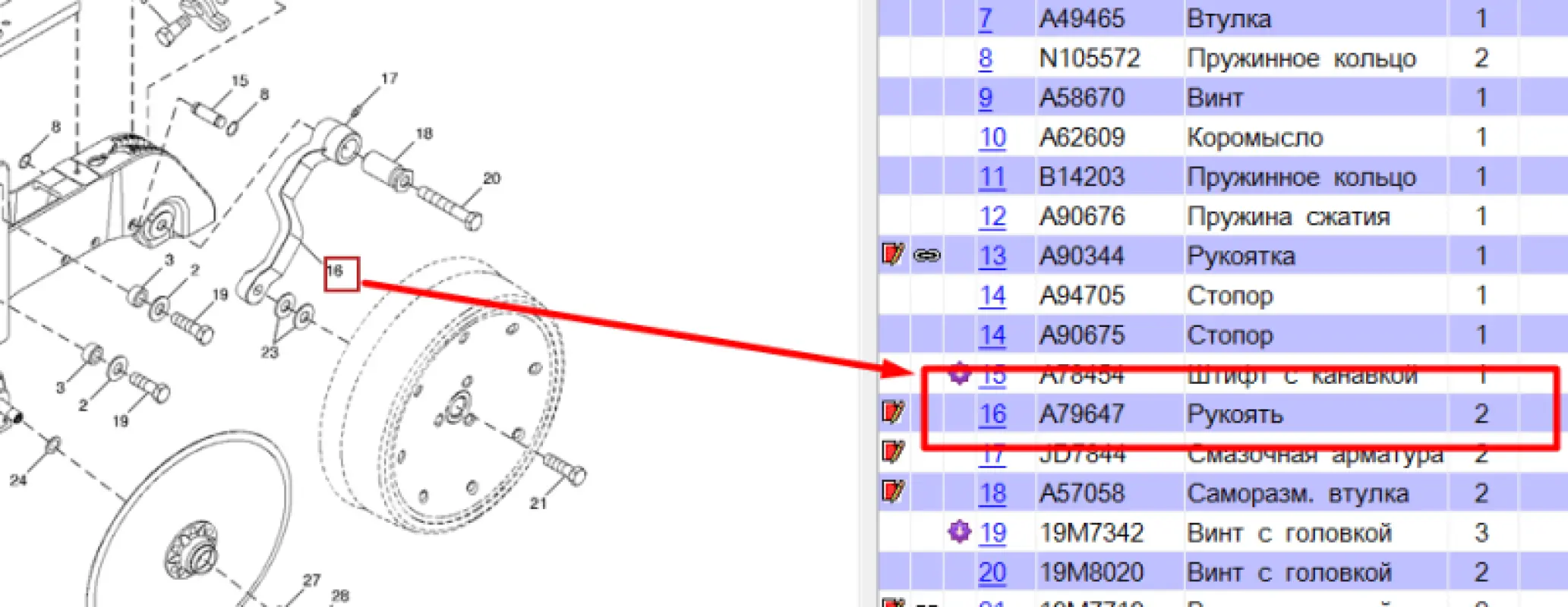Click the purple gear icon in row 15

pos(960,373)
